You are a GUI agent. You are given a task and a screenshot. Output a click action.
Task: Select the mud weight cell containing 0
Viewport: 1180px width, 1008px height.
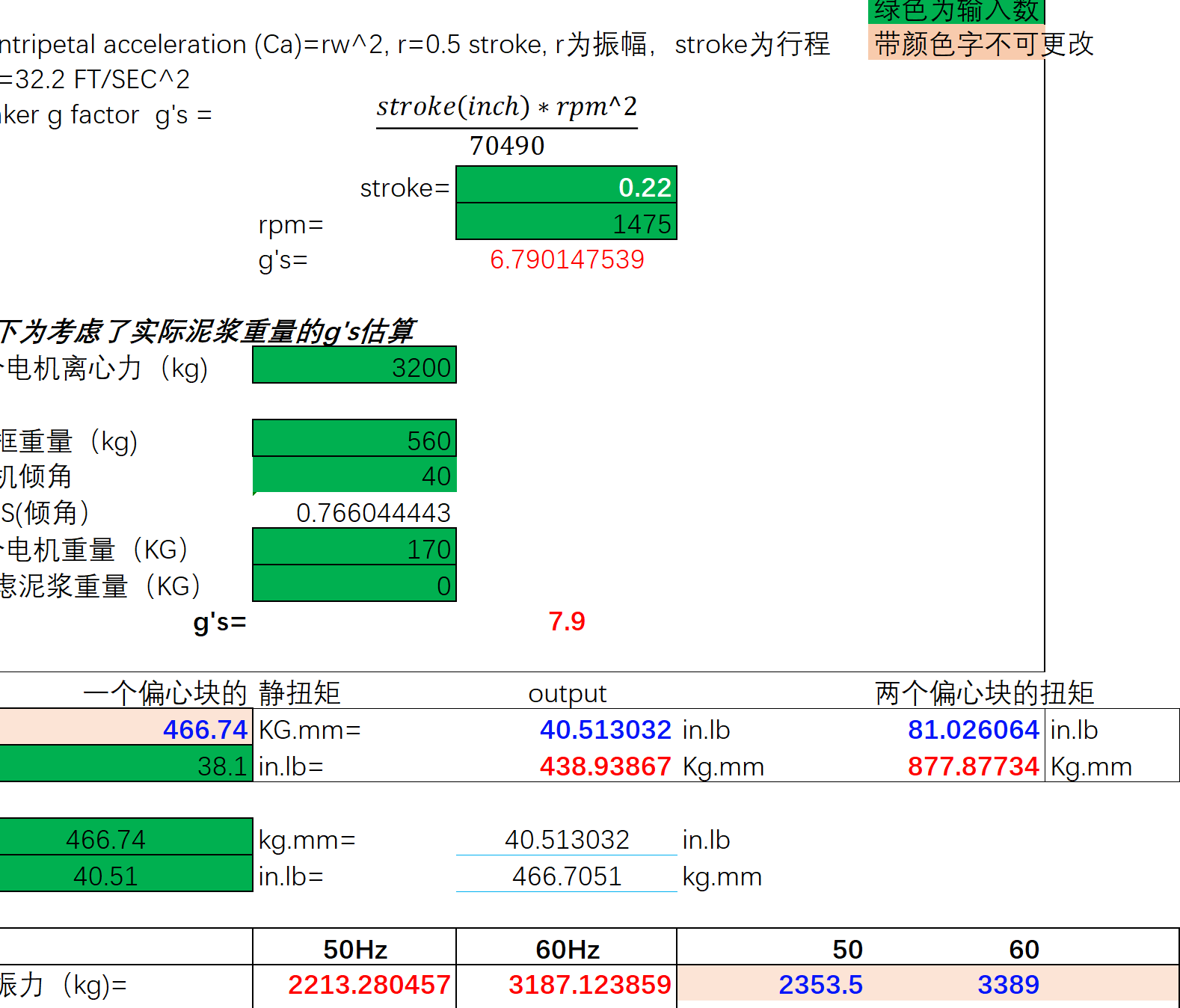tap(354, 583)
